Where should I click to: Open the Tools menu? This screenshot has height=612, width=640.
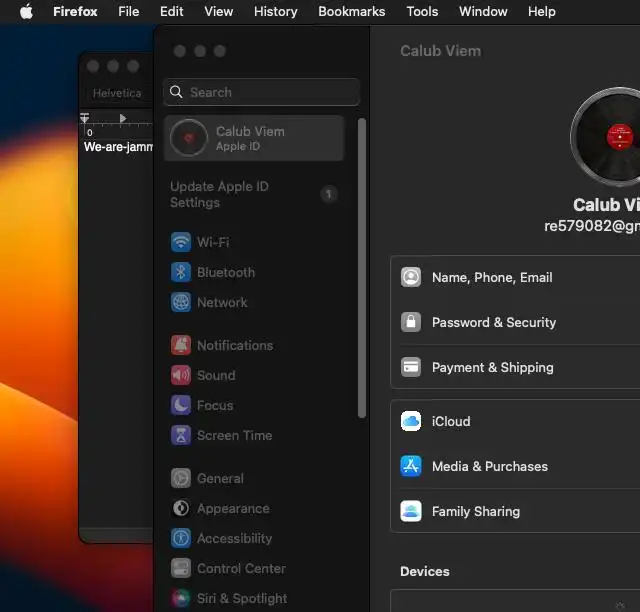[x=422, y=11]
